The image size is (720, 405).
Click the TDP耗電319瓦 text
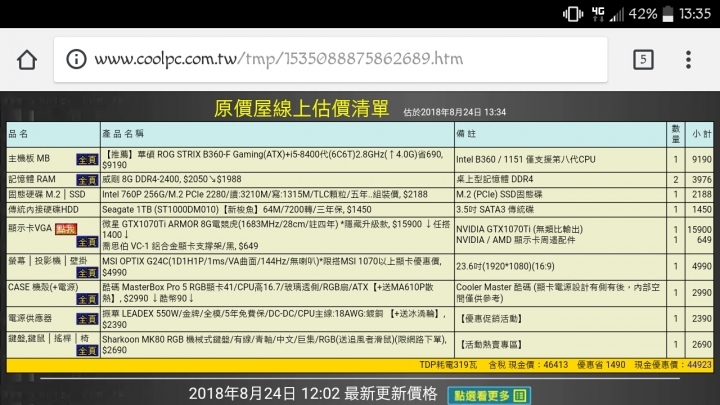click(x=448, y=365)
